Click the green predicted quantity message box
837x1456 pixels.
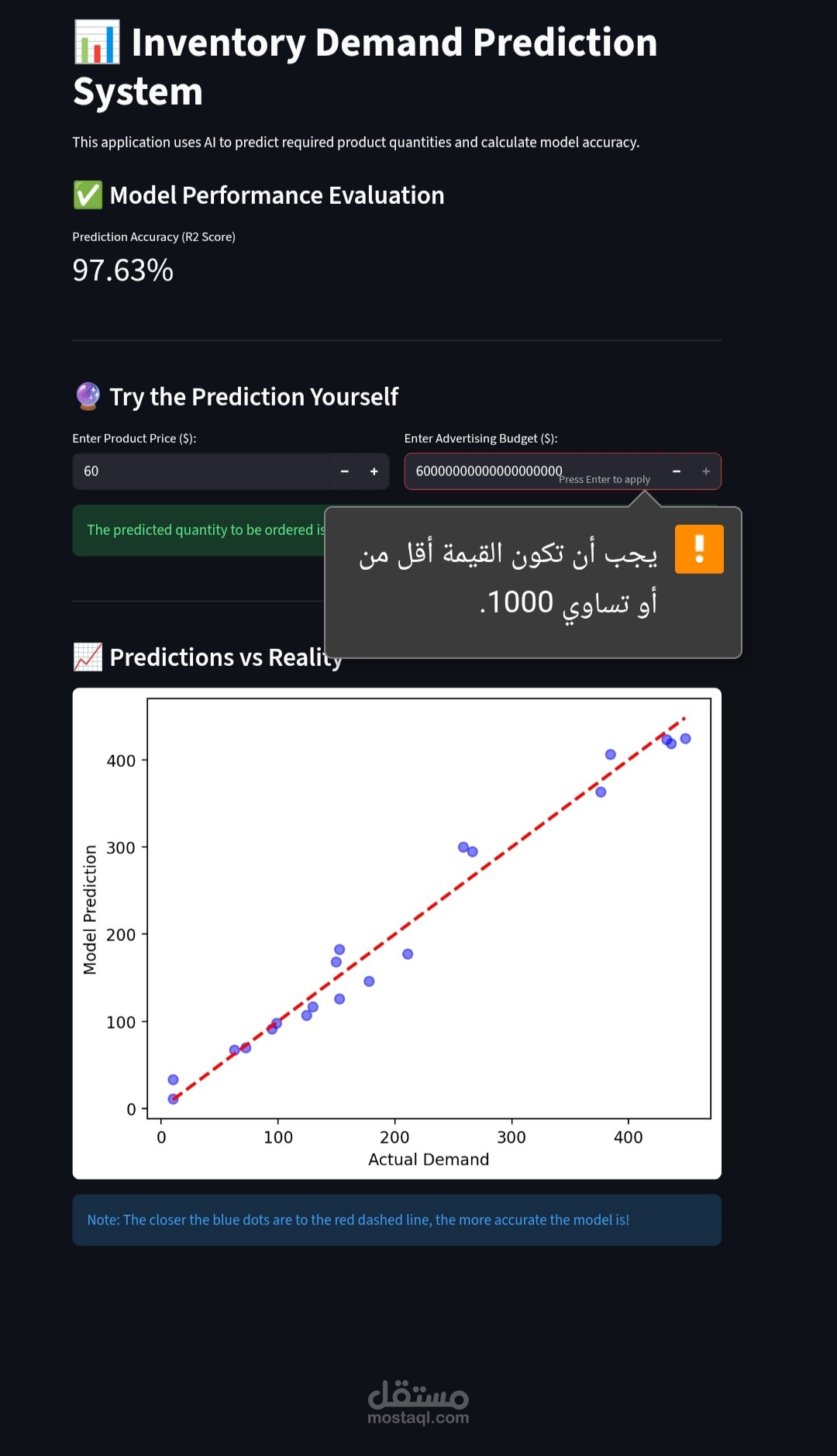click(x=198, y=530)
